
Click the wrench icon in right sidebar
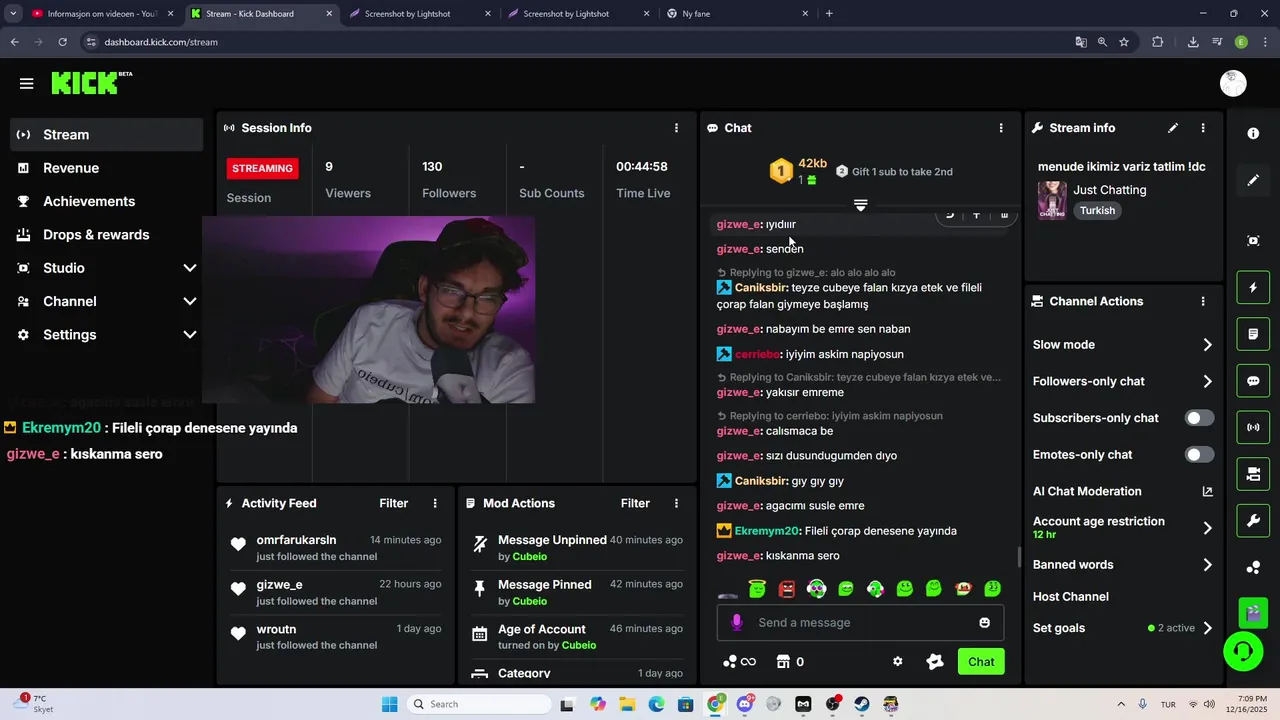(x=1253, y=521)
